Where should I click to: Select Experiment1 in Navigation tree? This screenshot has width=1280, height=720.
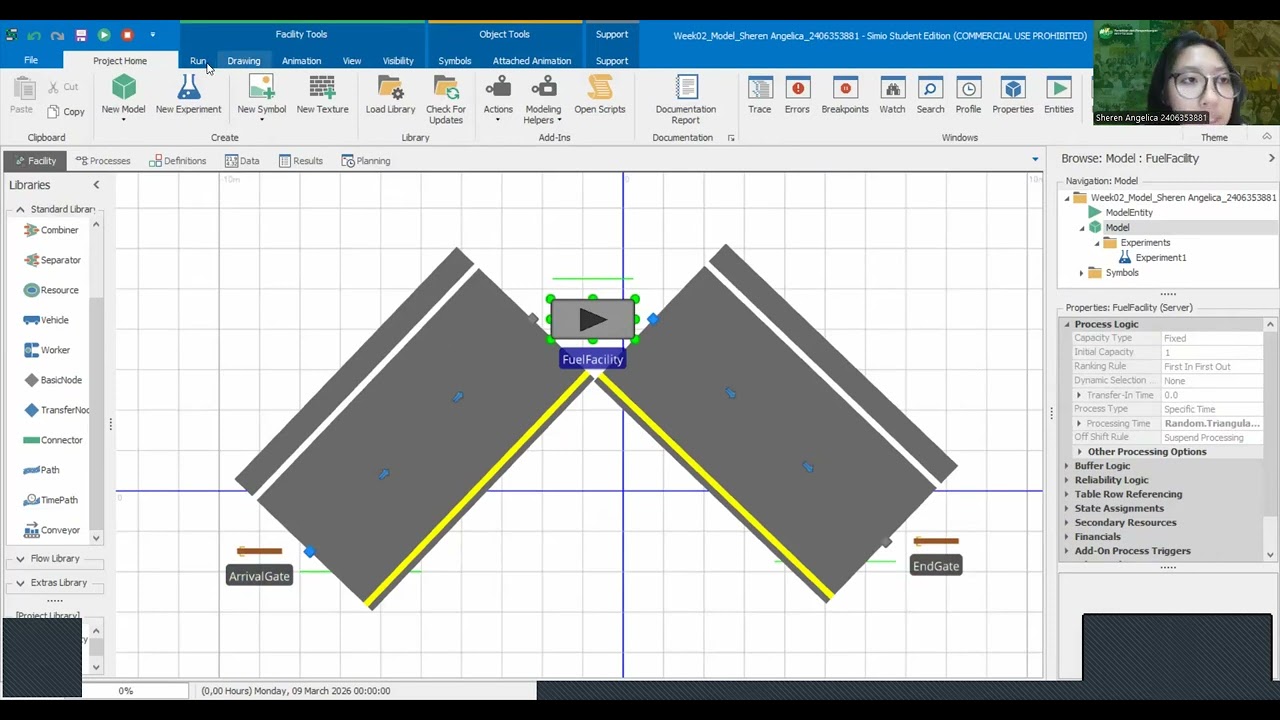[x=1160, y=258]
